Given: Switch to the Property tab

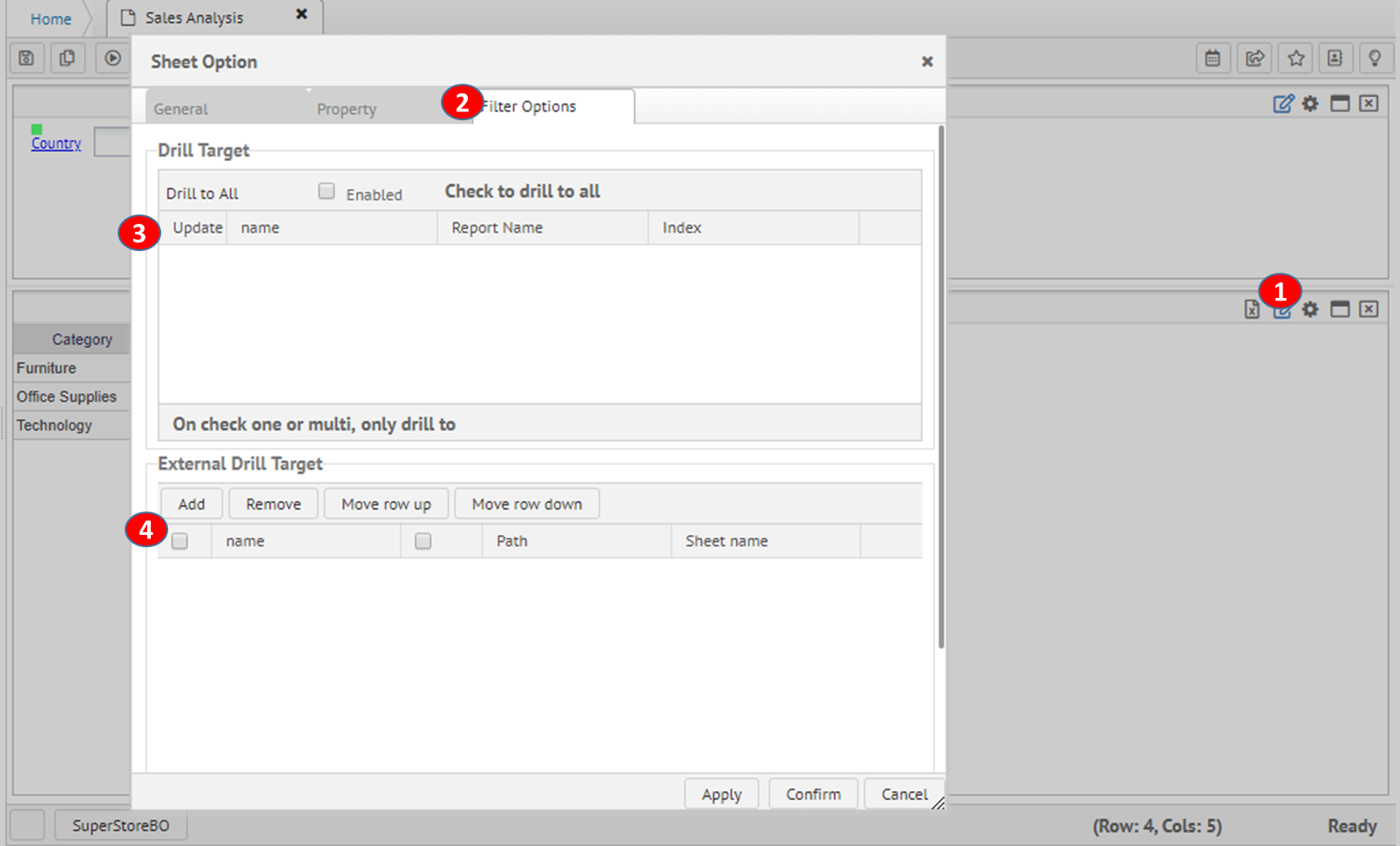Looking at the screenshot, I should click(x=347, y=109).
